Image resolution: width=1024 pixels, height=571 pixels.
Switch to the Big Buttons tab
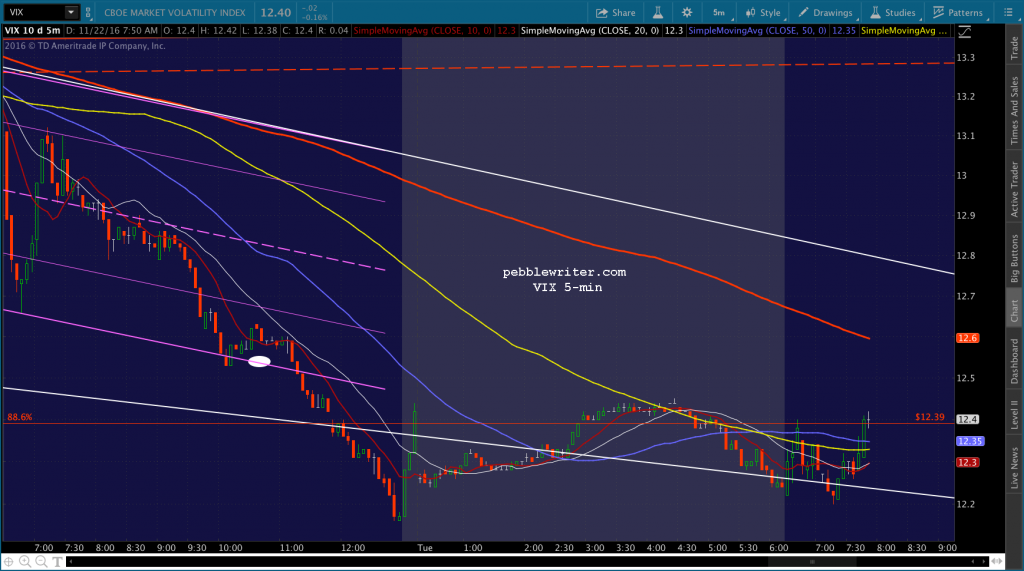coord(1014,259)
